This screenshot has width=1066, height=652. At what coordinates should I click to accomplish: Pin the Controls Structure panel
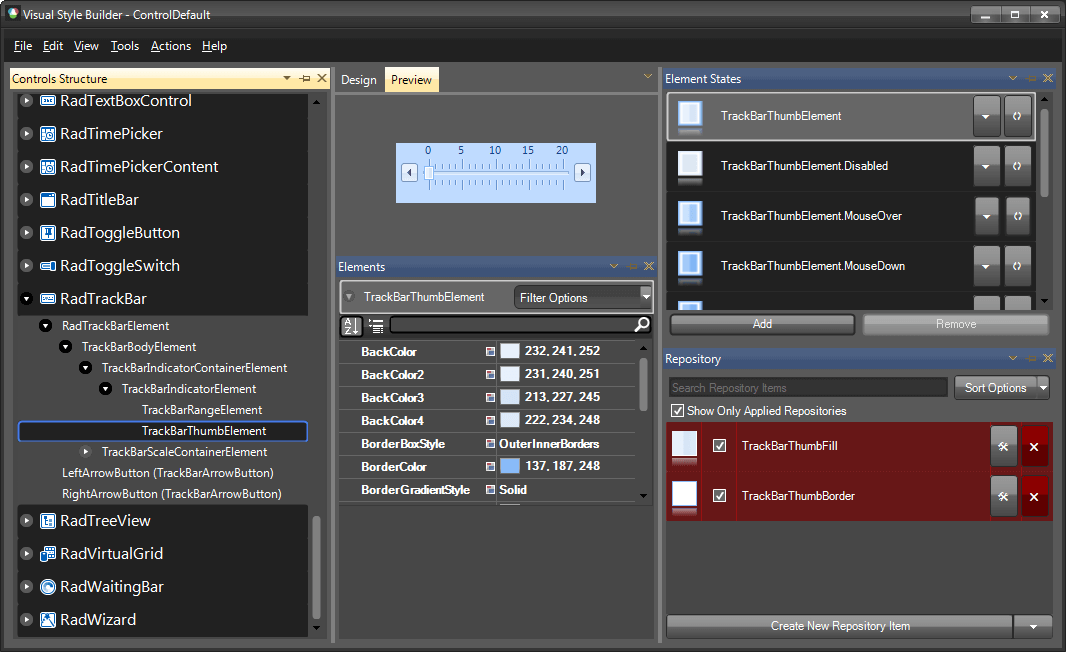click(307, 78)
